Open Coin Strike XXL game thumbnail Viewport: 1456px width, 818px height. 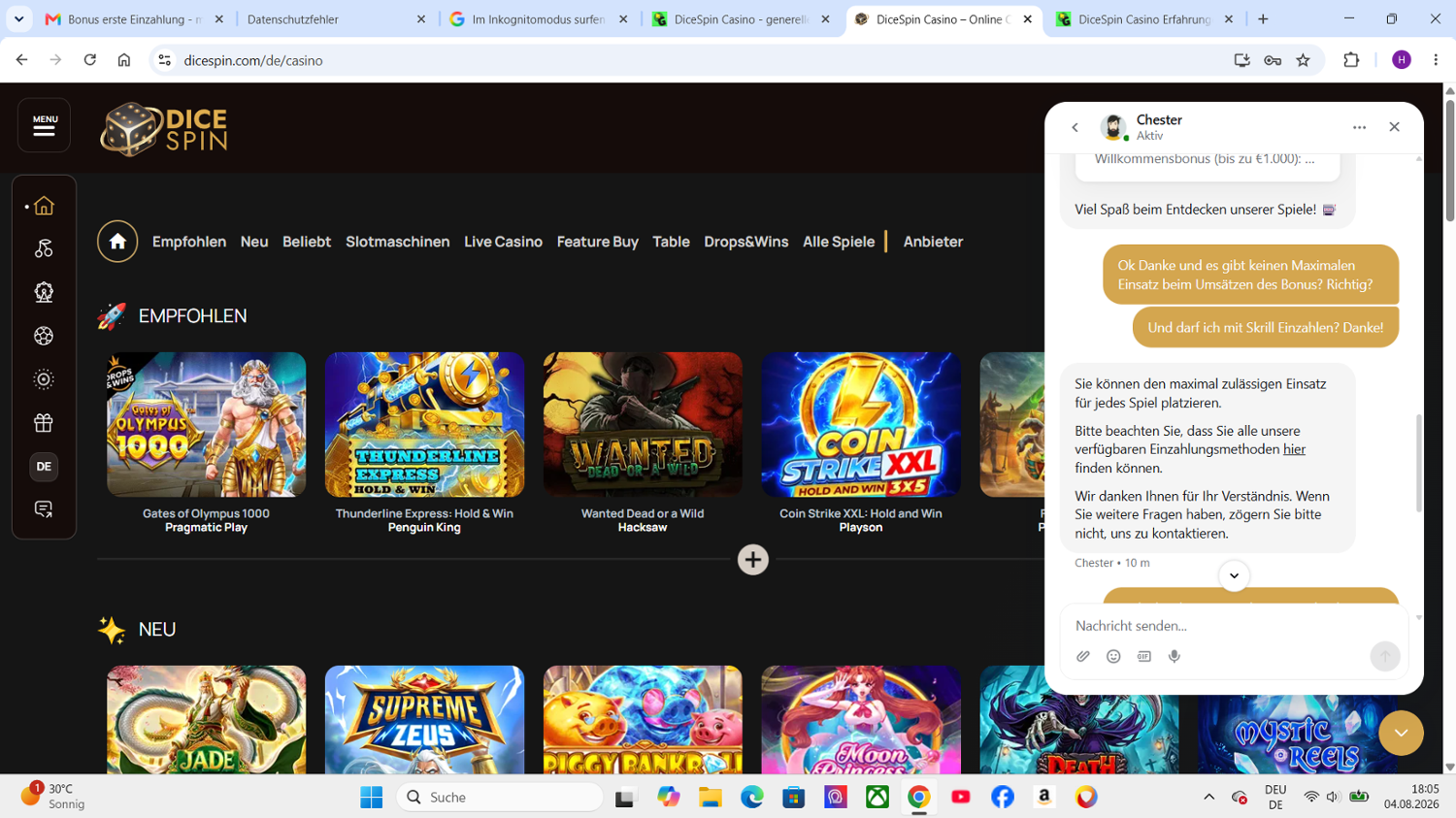(x=861, y=424)
